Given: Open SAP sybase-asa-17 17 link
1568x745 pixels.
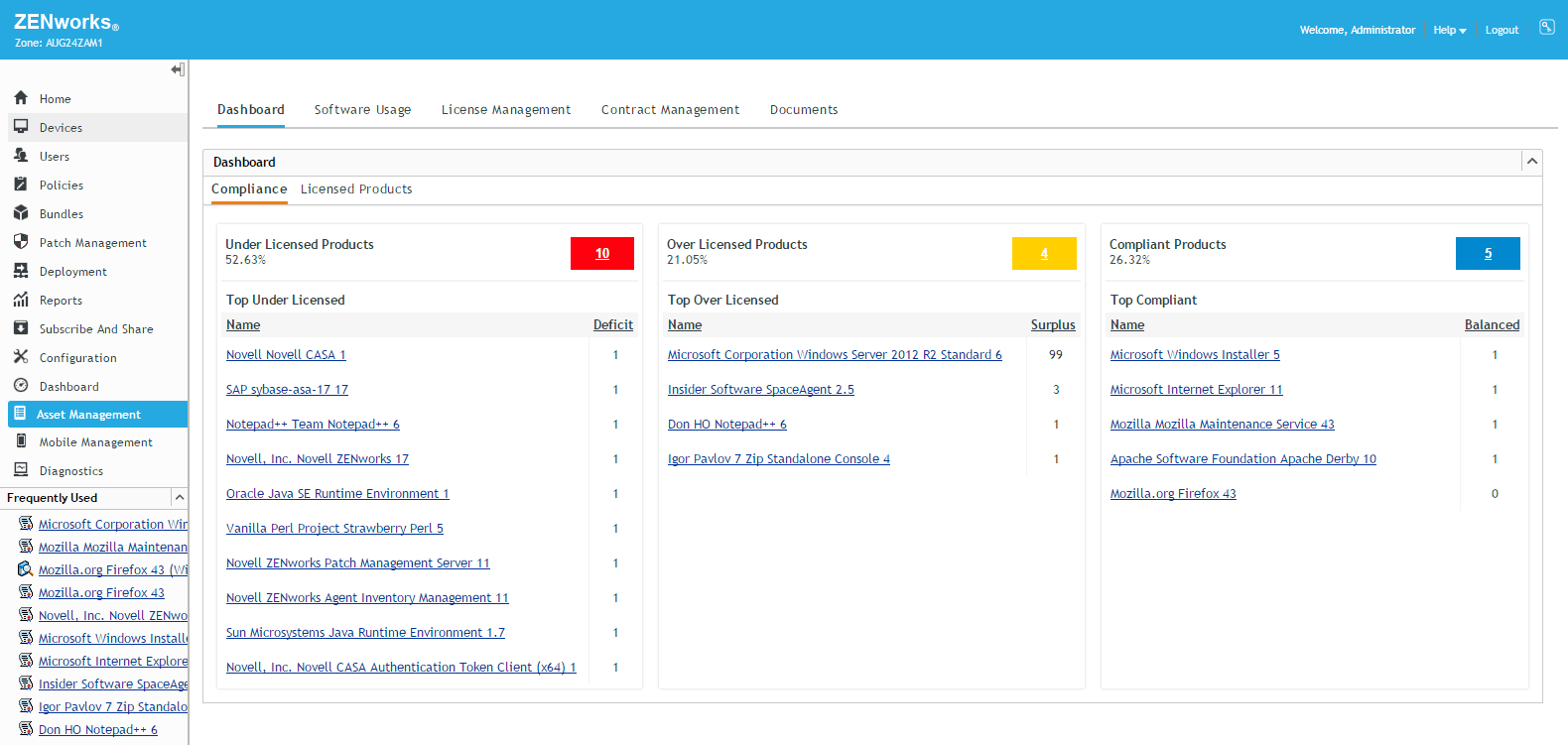Looking at the screenshot, I should coord(287,389).
